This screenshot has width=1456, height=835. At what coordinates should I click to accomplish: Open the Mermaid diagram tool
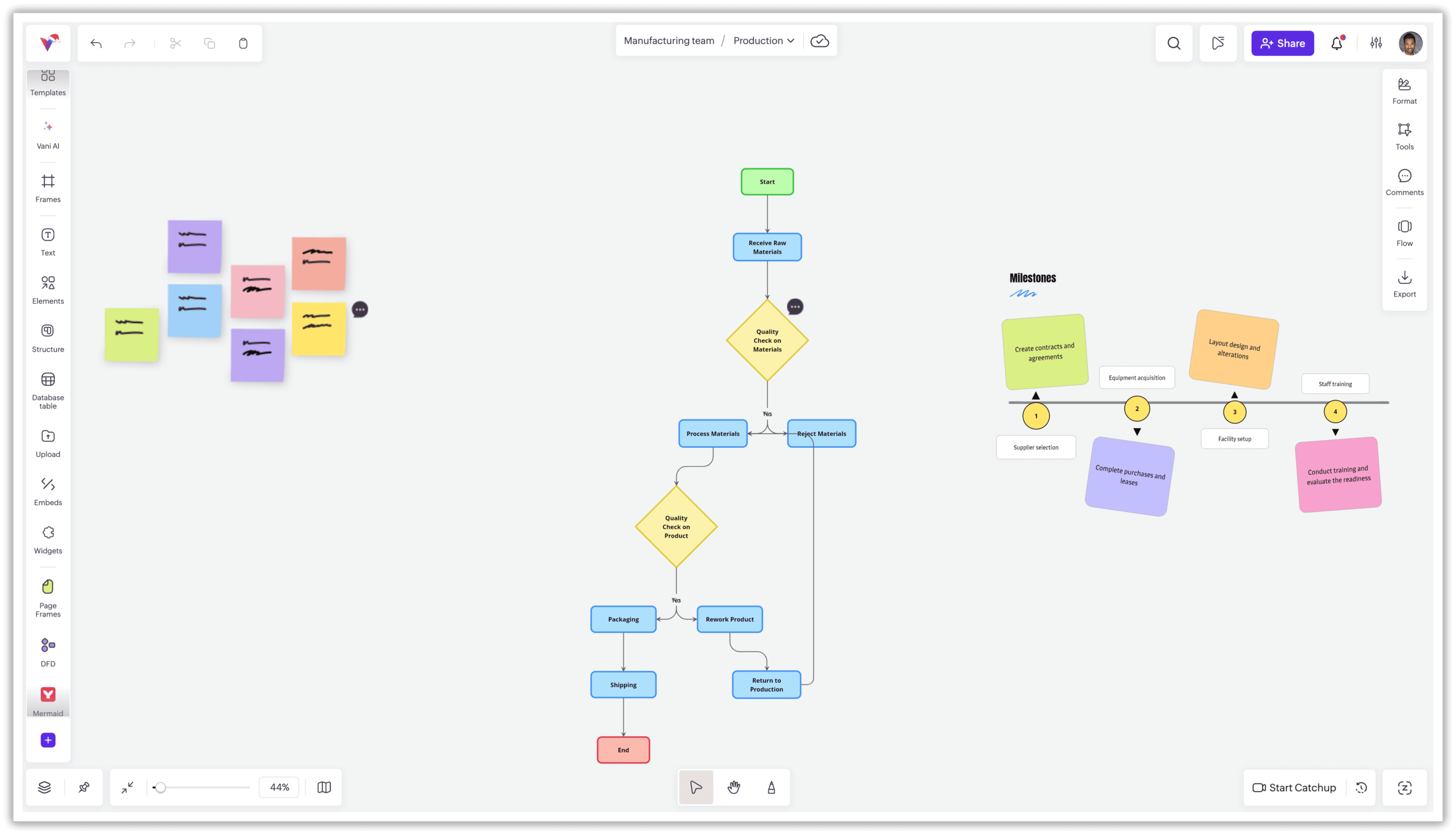click(x=48, y=698)
